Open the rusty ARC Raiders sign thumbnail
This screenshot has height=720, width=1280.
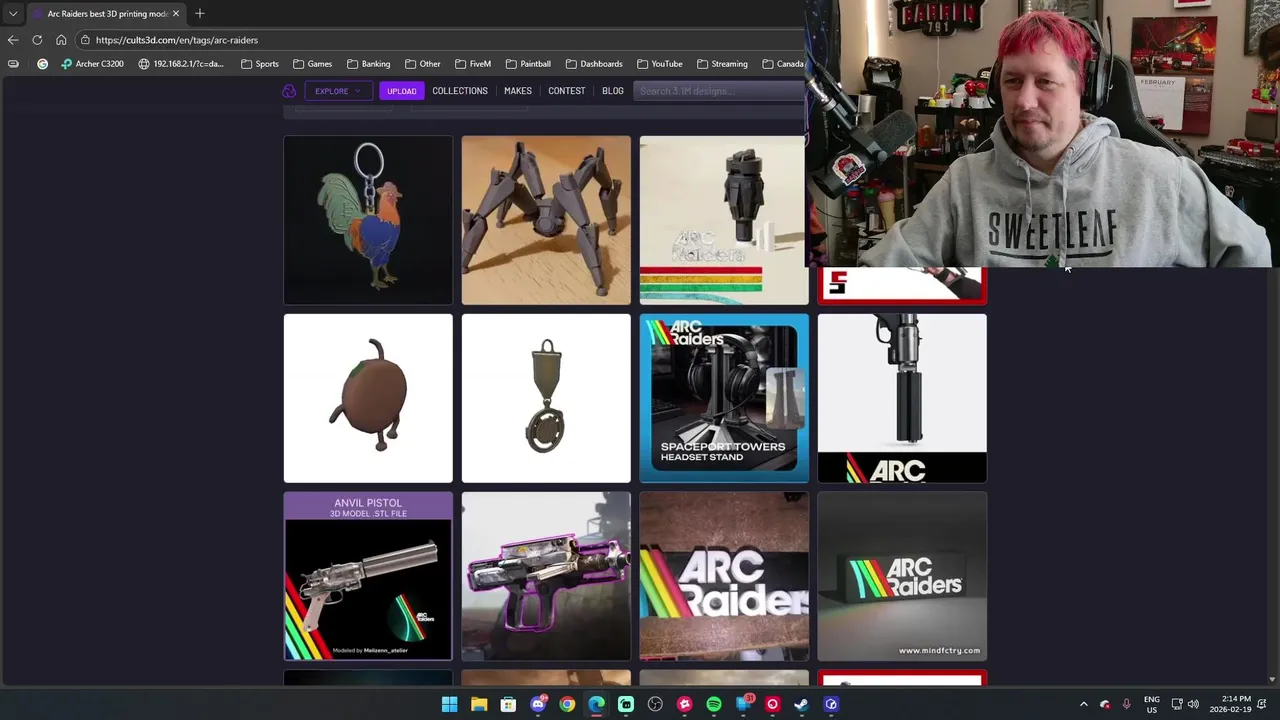(724, 576)
